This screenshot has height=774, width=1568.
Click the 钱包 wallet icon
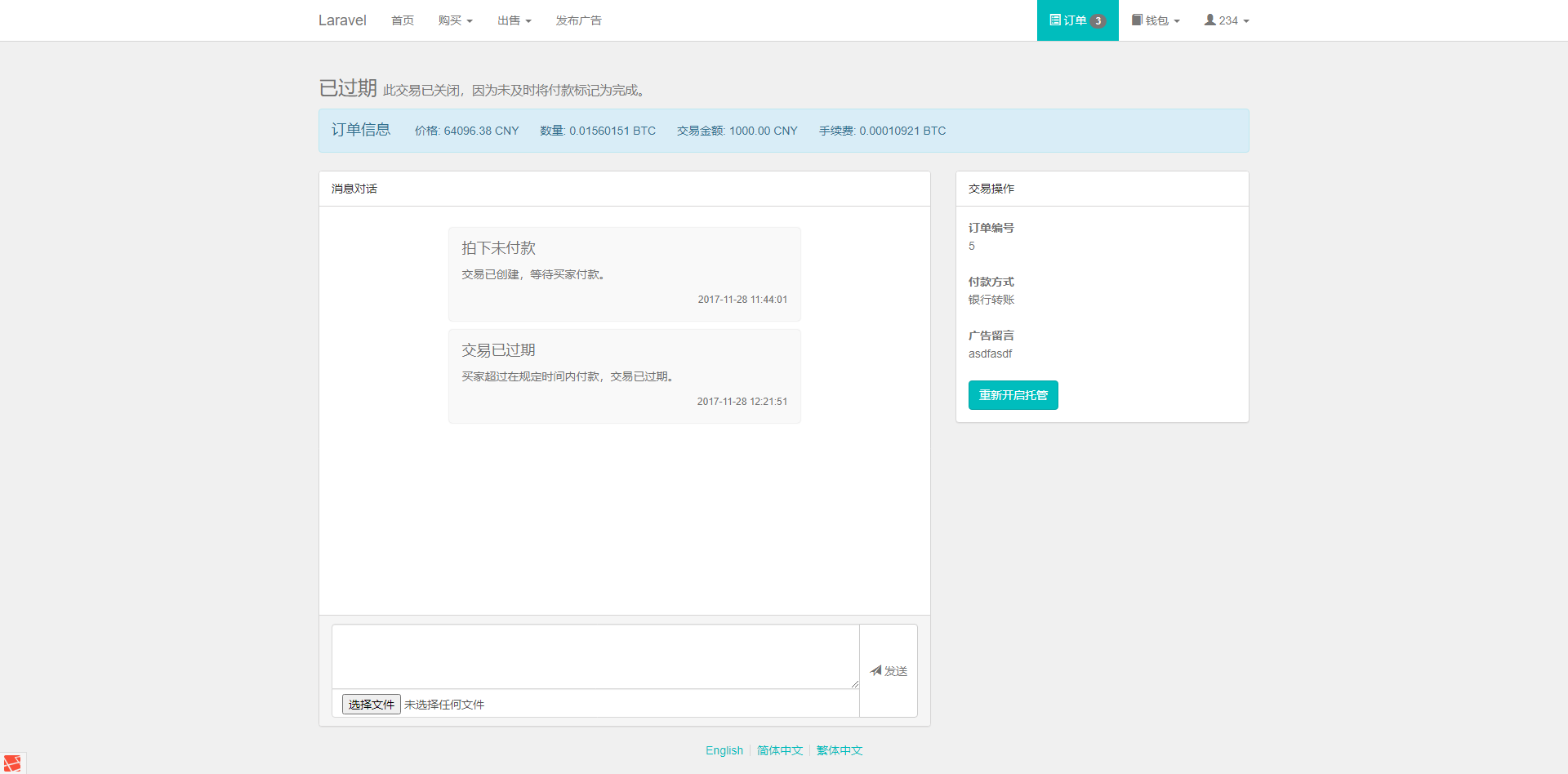1137,20
